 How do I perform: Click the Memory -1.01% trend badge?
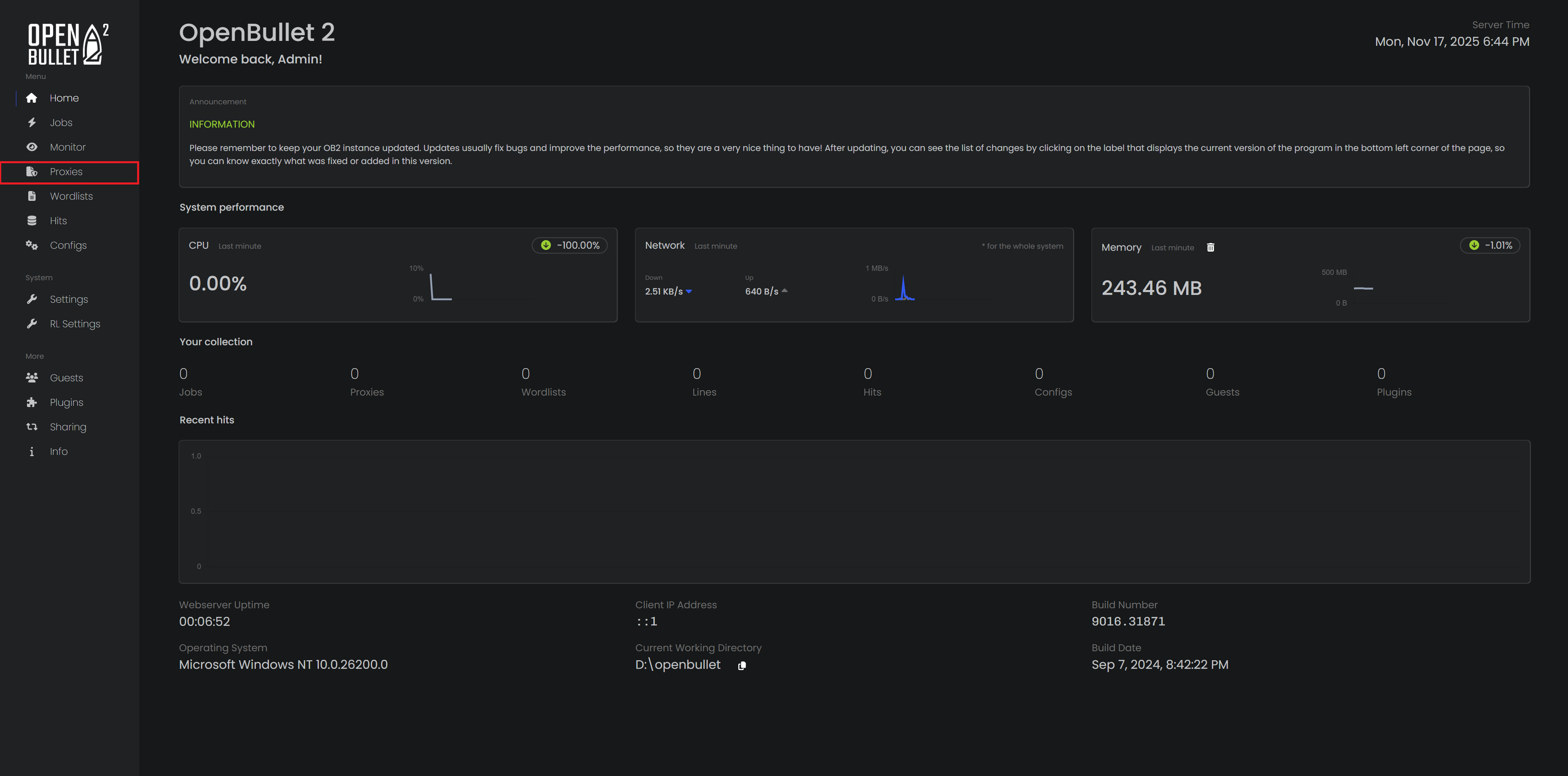pyautogui.click(x=1489, y=245)
